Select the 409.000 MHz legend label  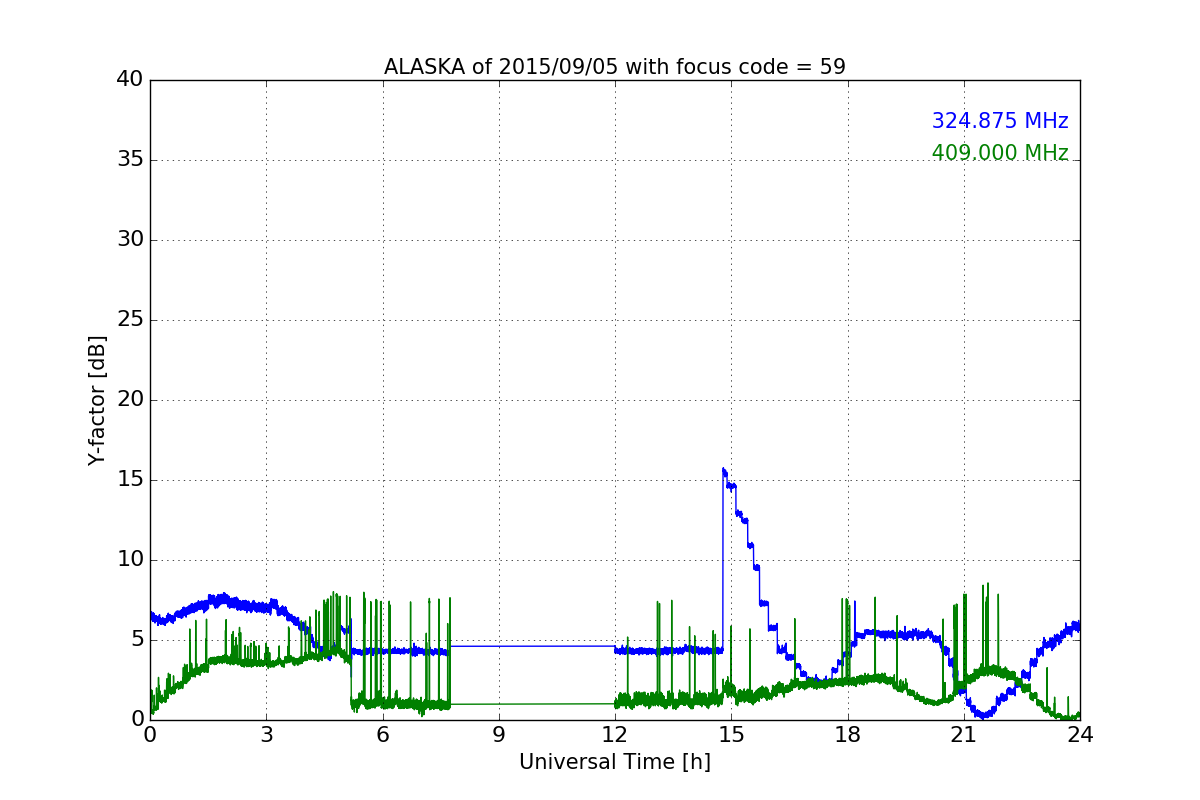[1000, 153]
